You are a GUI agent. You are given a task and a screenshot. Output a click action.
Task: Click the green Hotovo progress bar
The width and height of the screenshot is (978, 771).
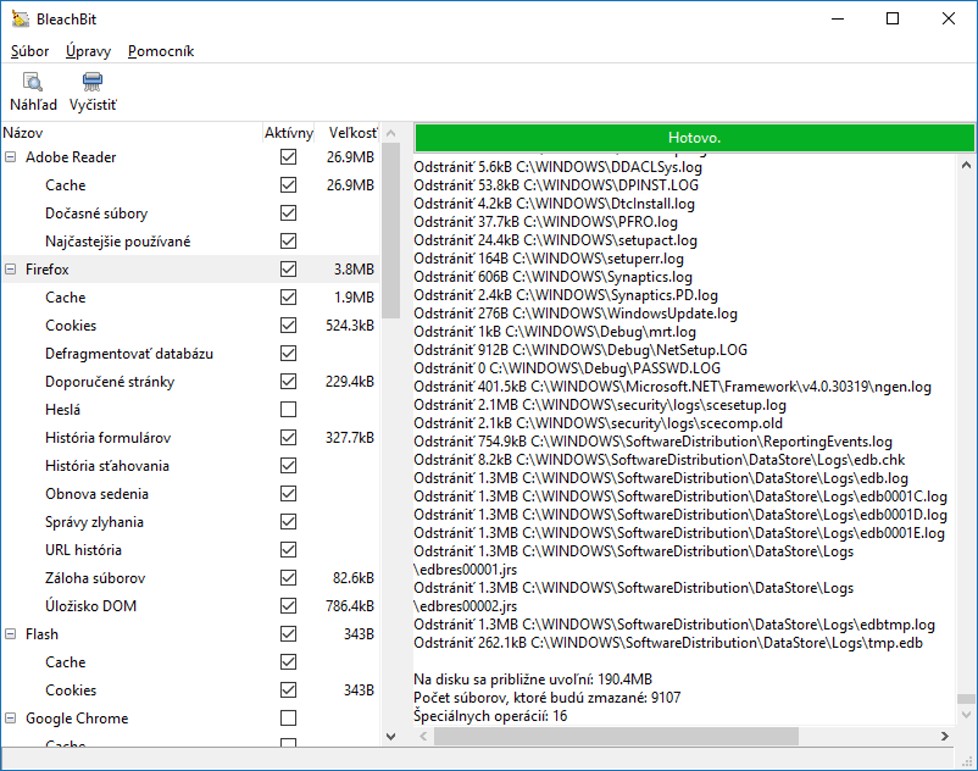[x=694, y=138]
